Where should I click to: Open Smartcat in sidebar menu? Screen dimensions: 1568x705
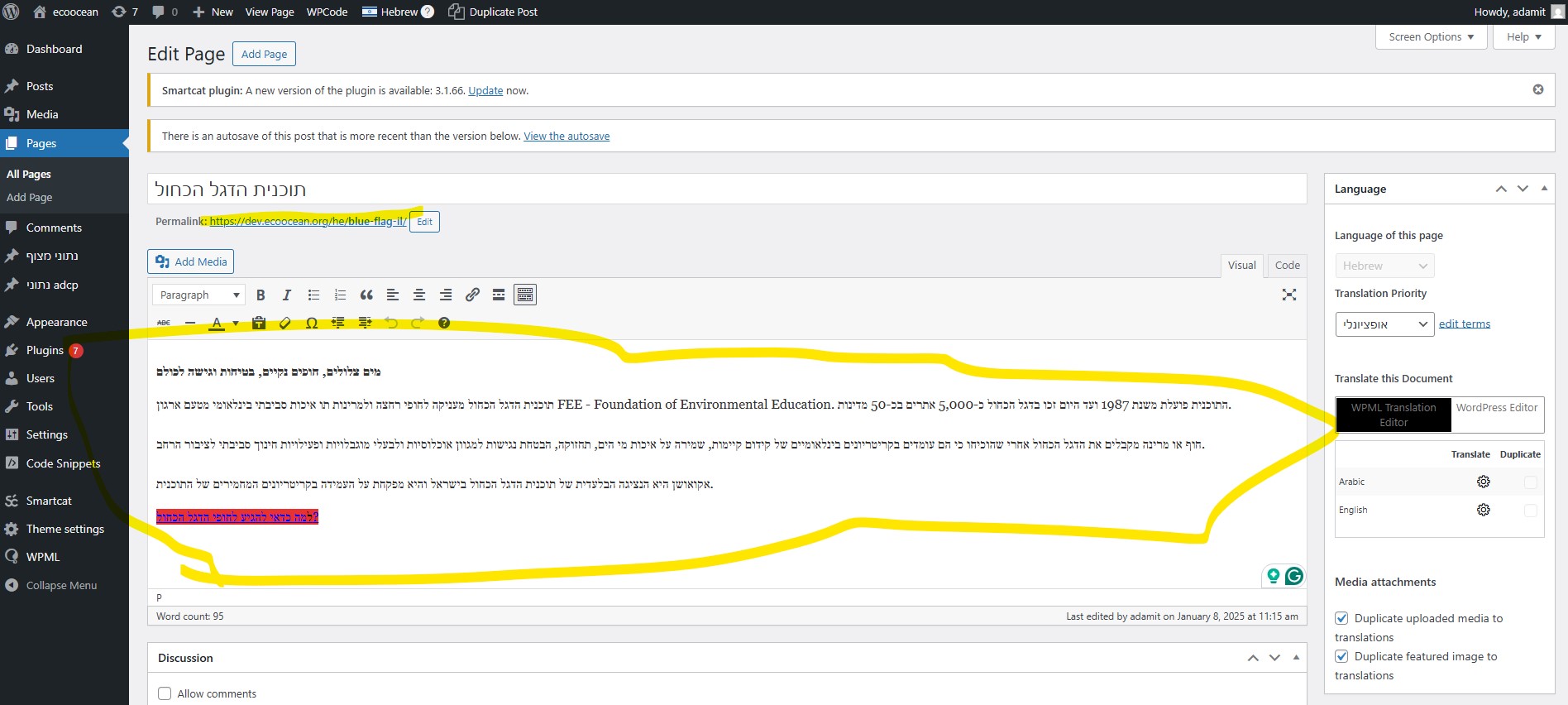click(x=65, y=501)
